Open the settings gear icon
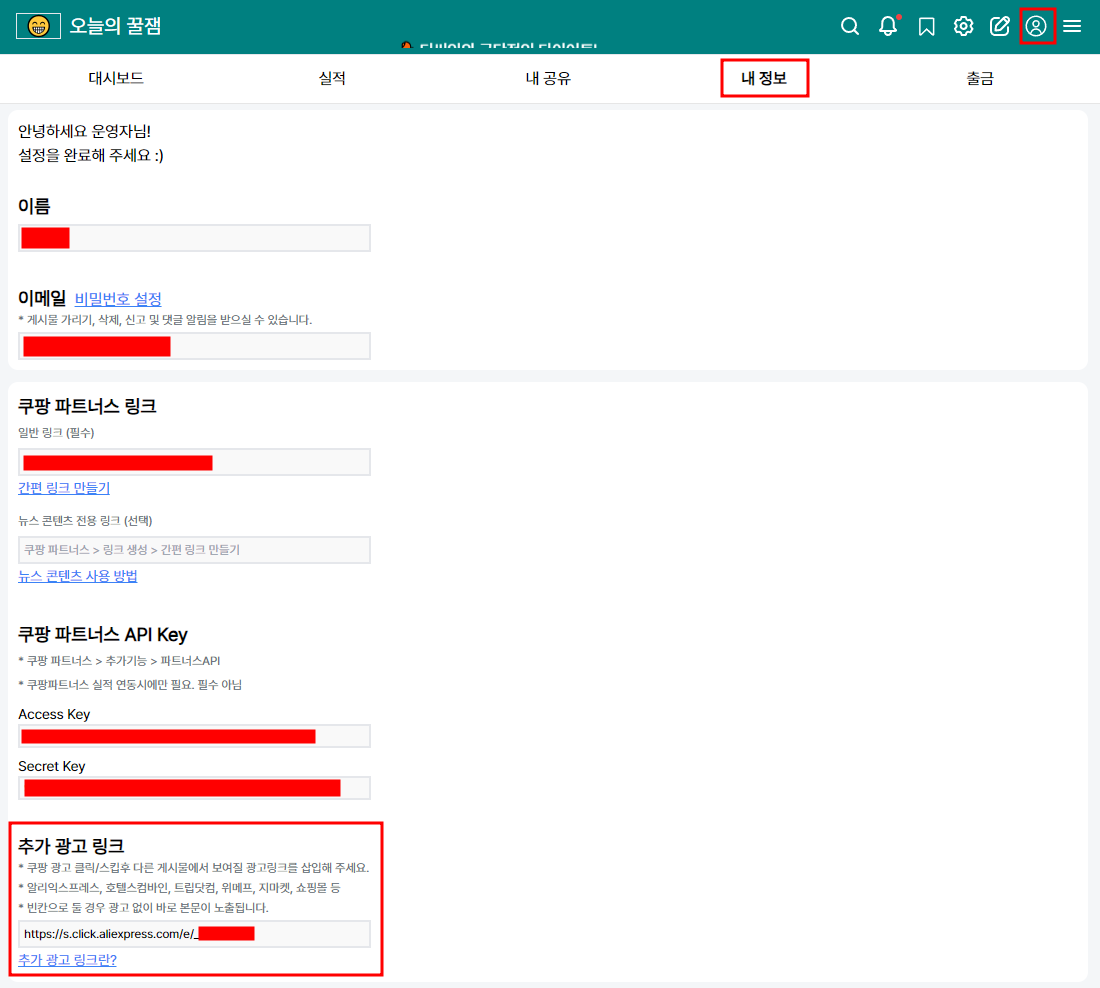 (x=963, y=27)
